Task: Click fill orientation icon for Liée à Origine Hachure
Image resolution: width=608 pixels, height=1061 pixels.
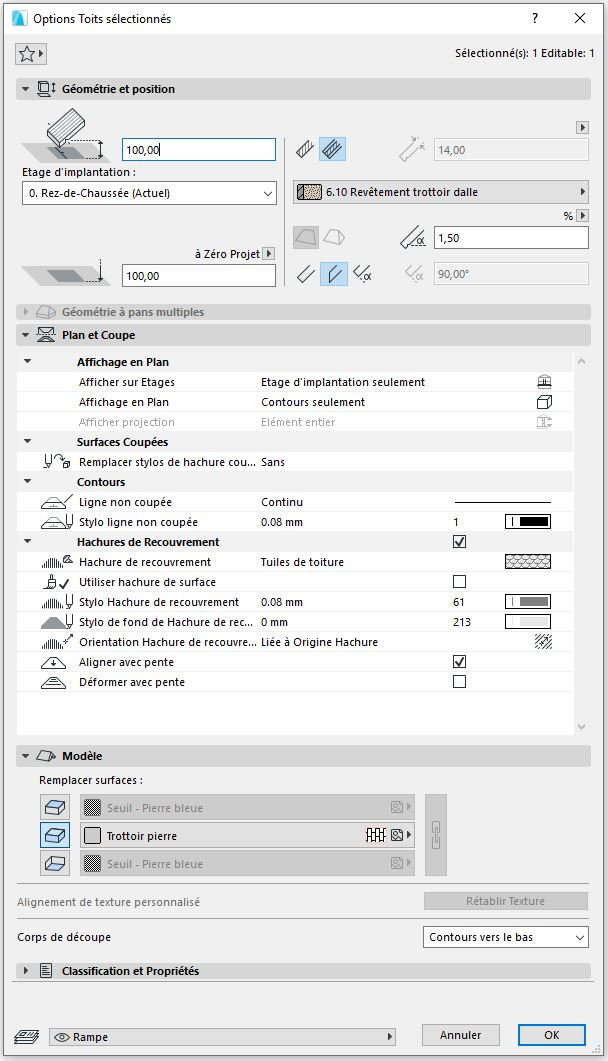Action: pyautogui.click(x=544, y=642)
